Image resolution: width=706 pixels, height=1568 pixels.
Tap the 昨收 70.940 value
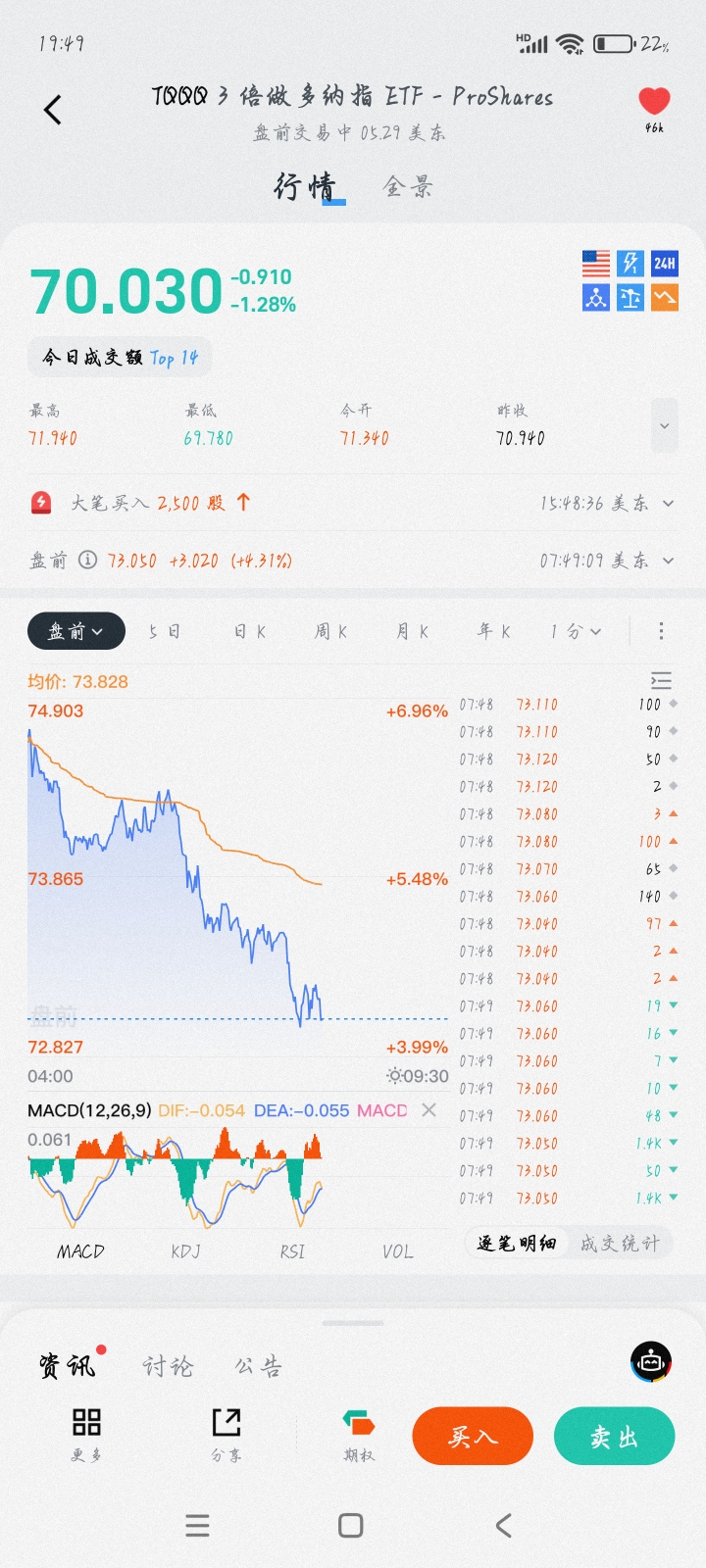click(521, 438)
